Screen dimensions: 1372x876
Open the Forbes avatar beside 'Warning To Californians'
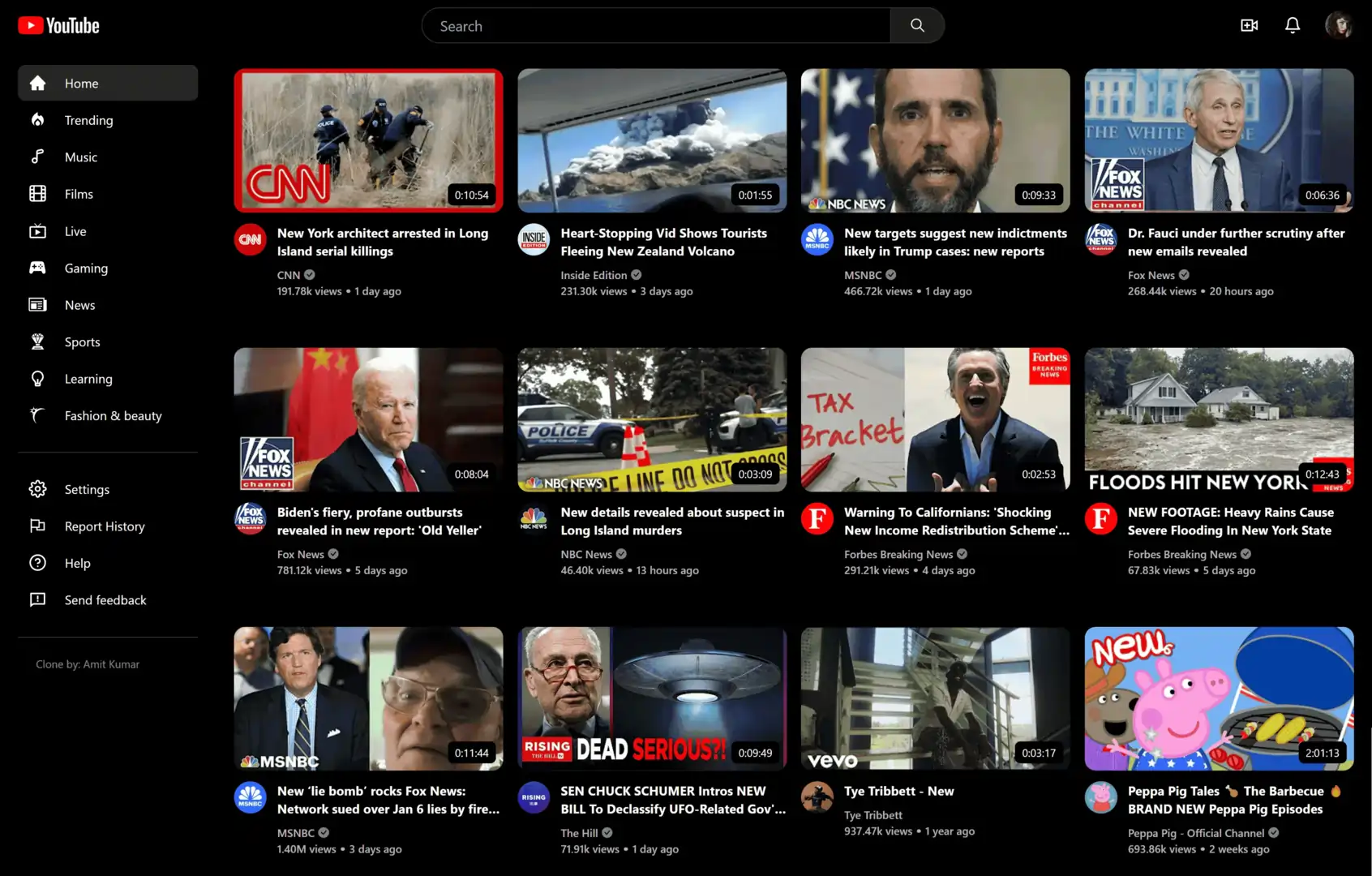[x=817, y=519]
